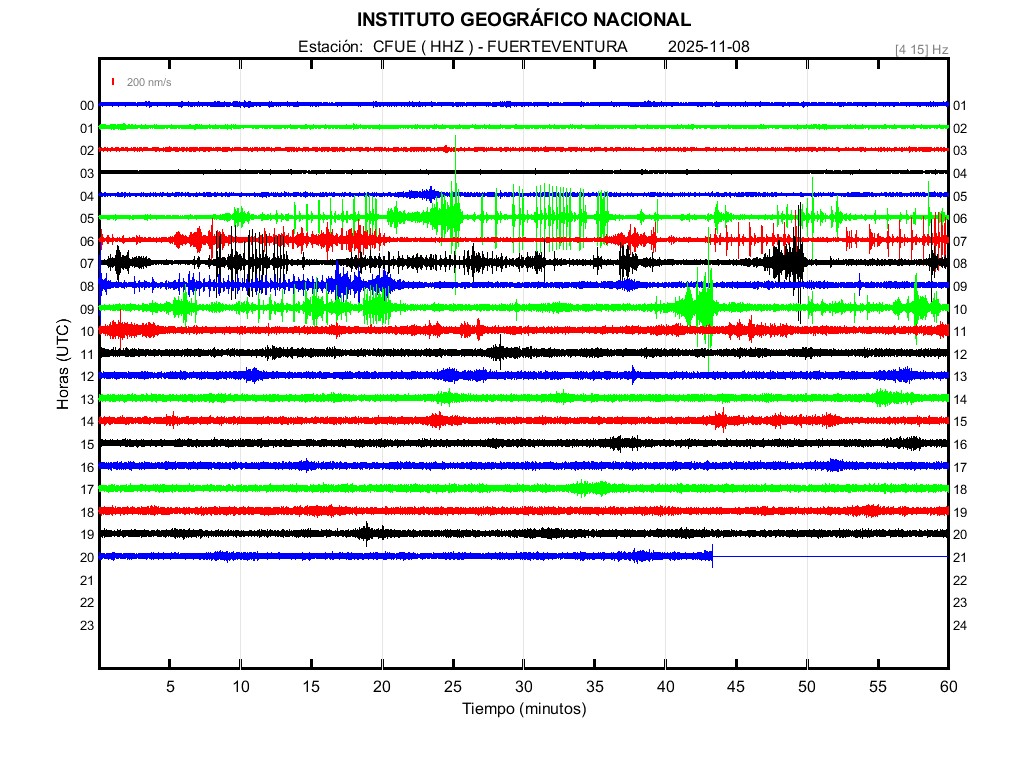The height and width of the screenshot is (768, 1024).
Task: Click hour label 00 on the left axis
Action: (x=87, y=106)
